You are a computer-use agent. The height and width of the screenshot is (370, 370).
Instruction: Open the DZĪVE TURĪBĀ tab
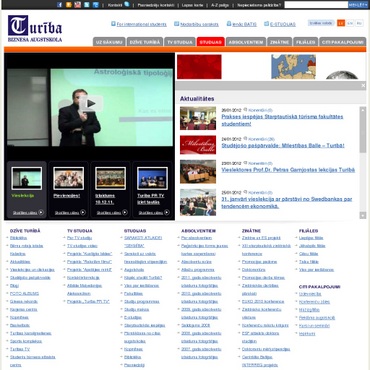(145, 42)
